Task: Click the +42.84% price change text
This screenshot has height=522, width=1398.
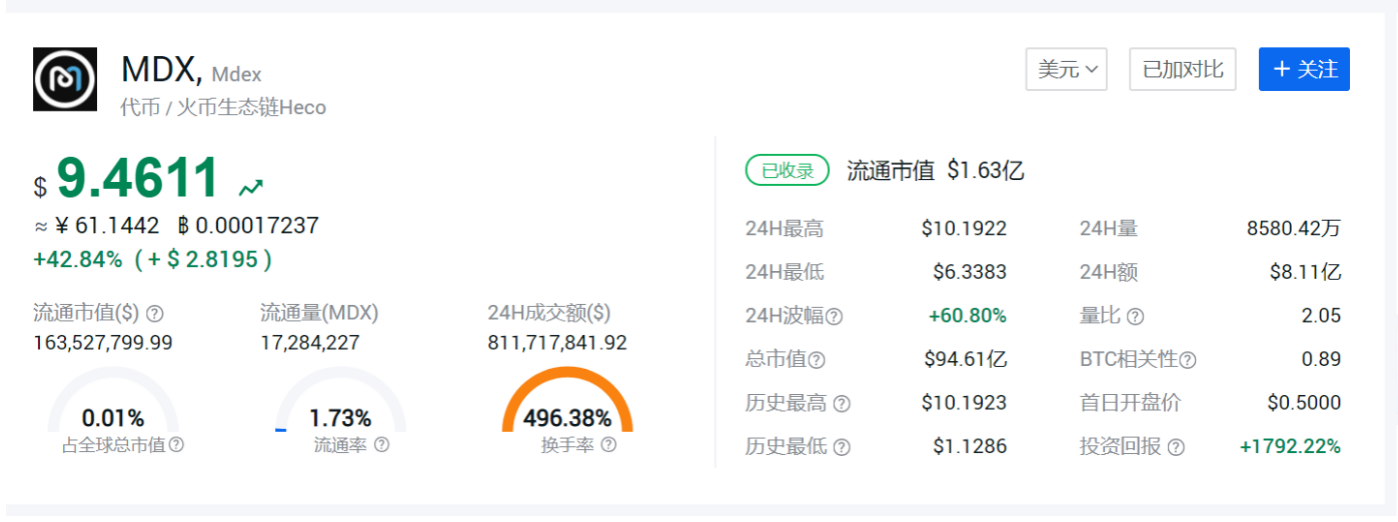Action: pos(78,260)
